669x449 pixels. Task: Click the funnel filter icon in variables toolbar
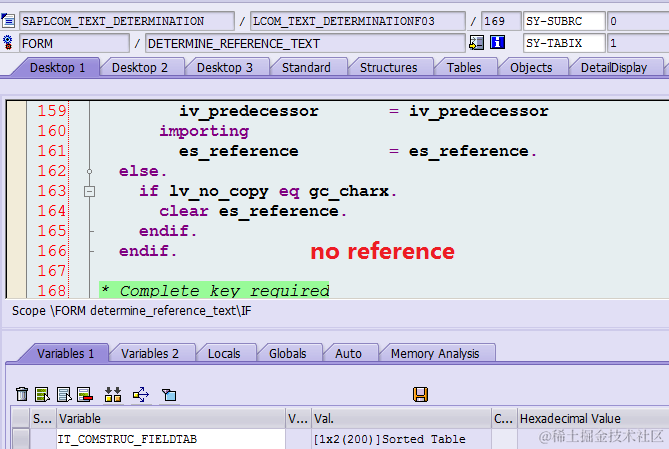pos(169,394)
